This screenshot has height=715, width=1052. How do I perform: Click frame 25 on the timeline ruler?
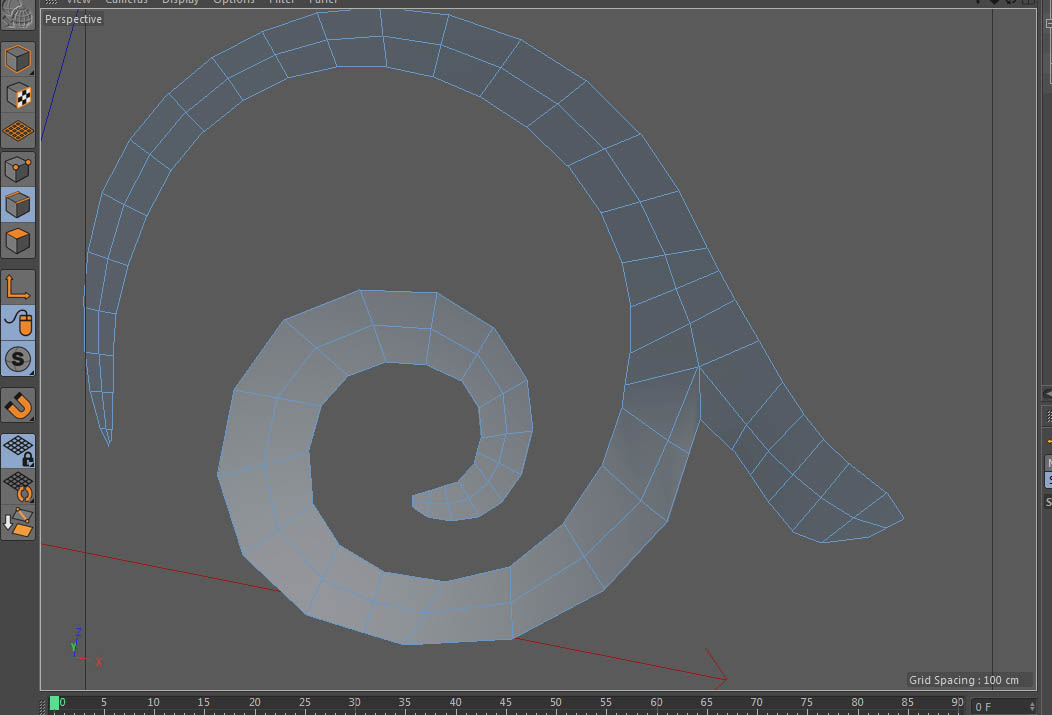(305, 702)
